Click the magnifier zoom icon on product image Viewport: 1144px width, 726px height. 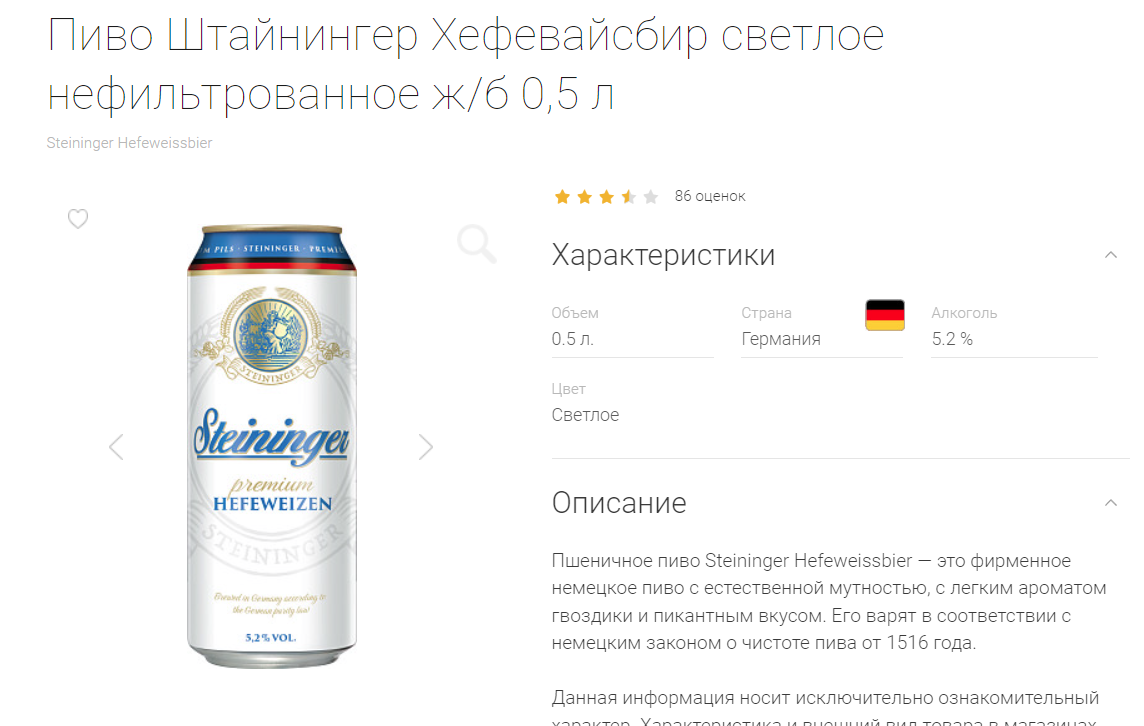coord(477,244)
